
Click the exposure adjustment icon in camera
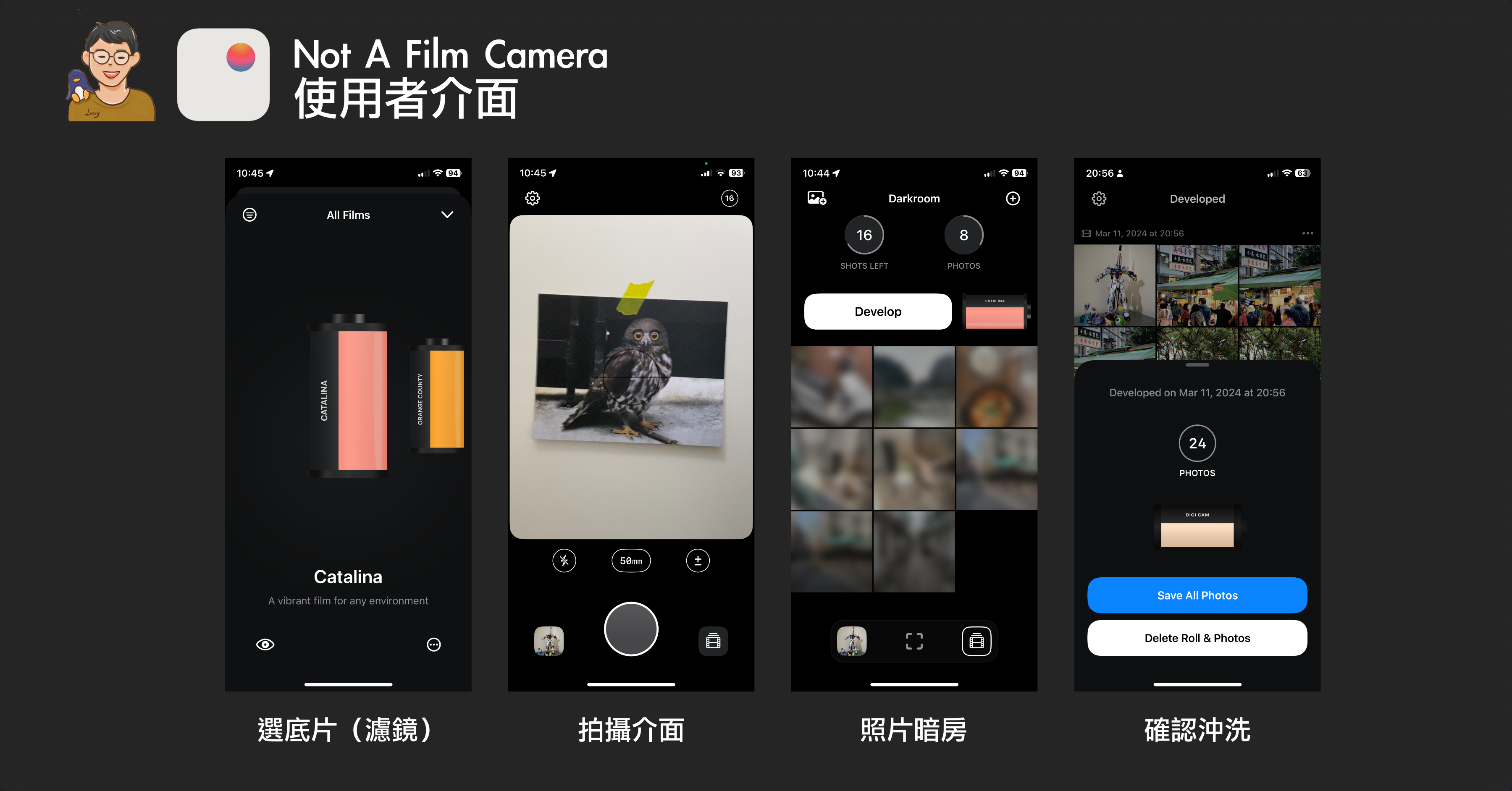click(x=698, y=561)
